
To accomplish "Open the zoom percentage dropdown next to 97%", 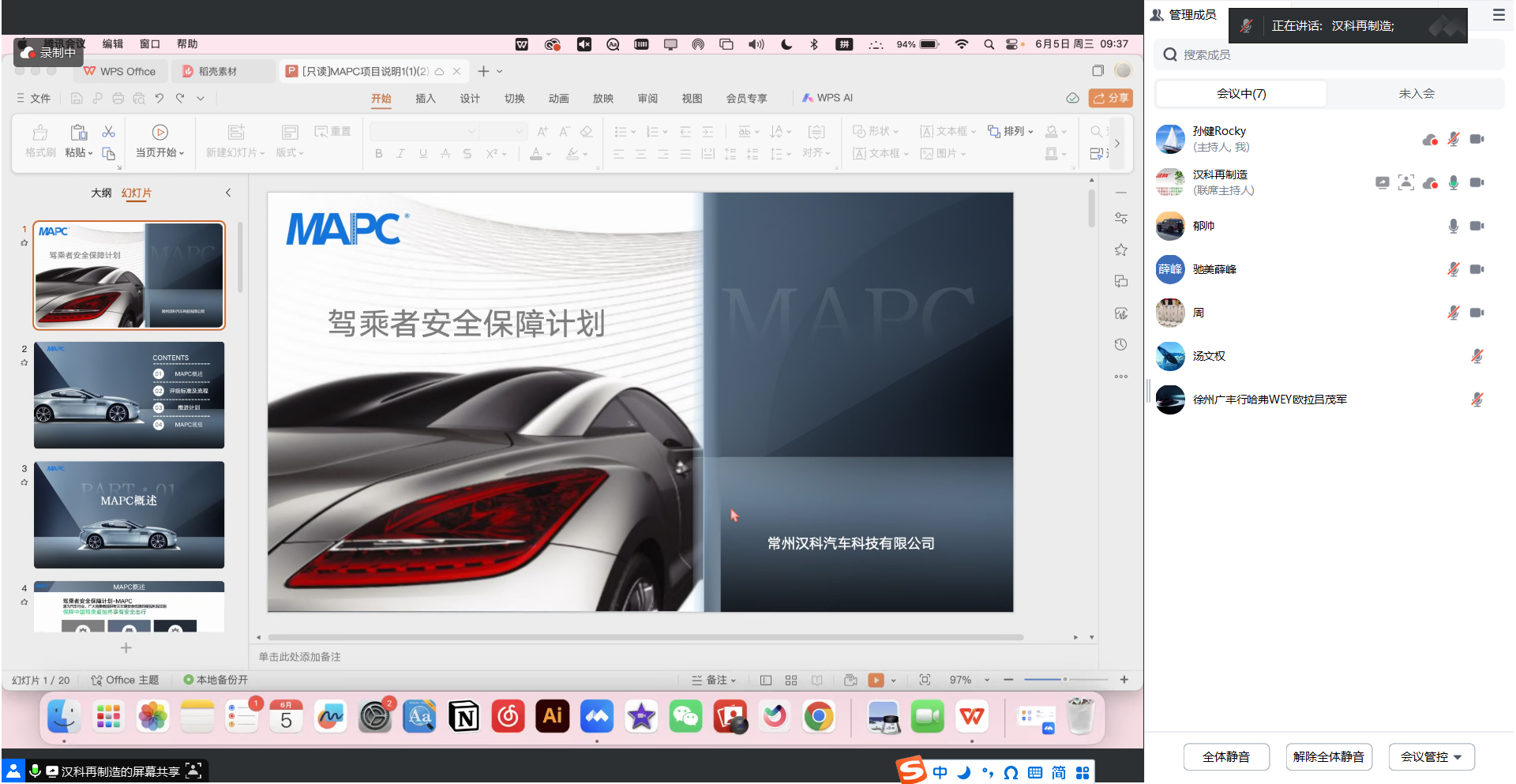I will (x=987, y=681).
